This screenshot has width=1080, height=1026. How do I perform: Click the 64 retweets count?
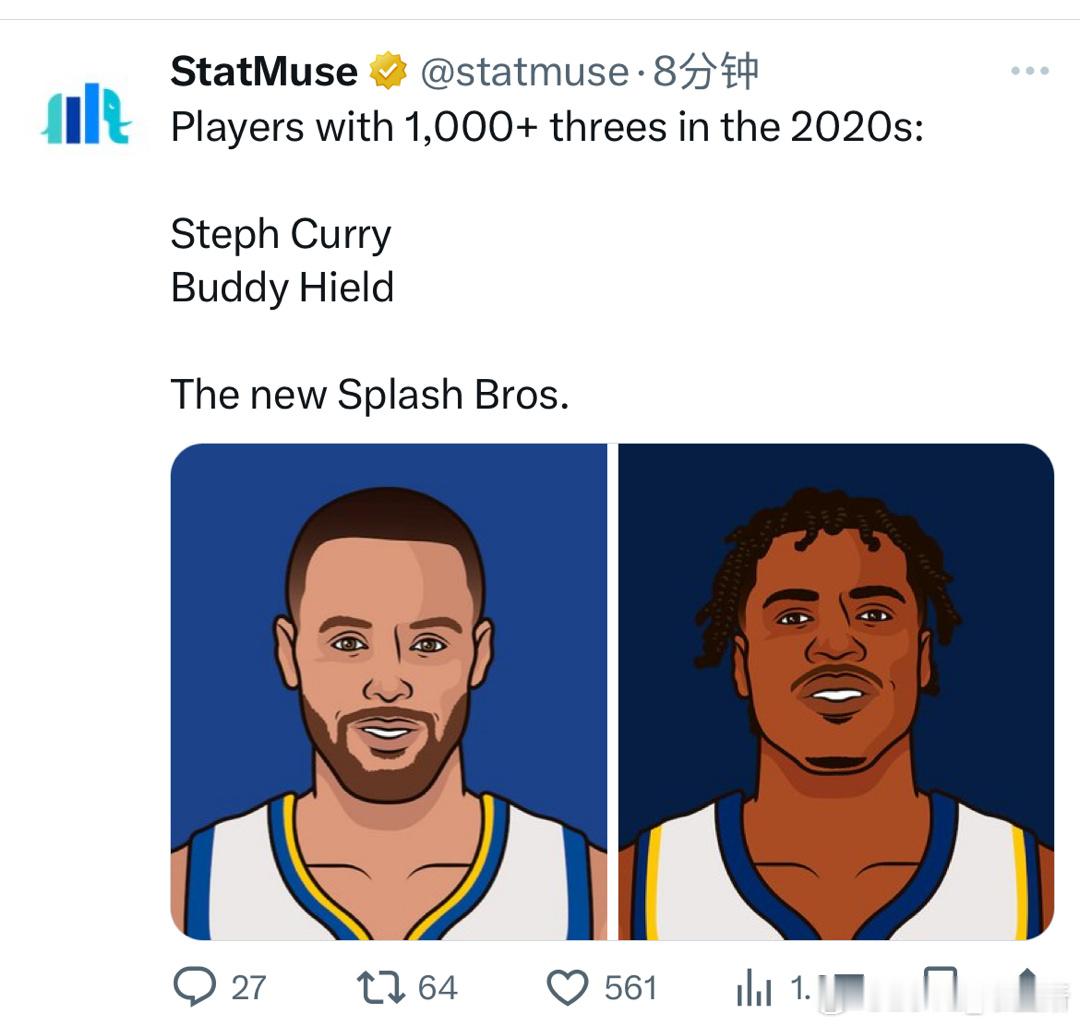point(437,988)
